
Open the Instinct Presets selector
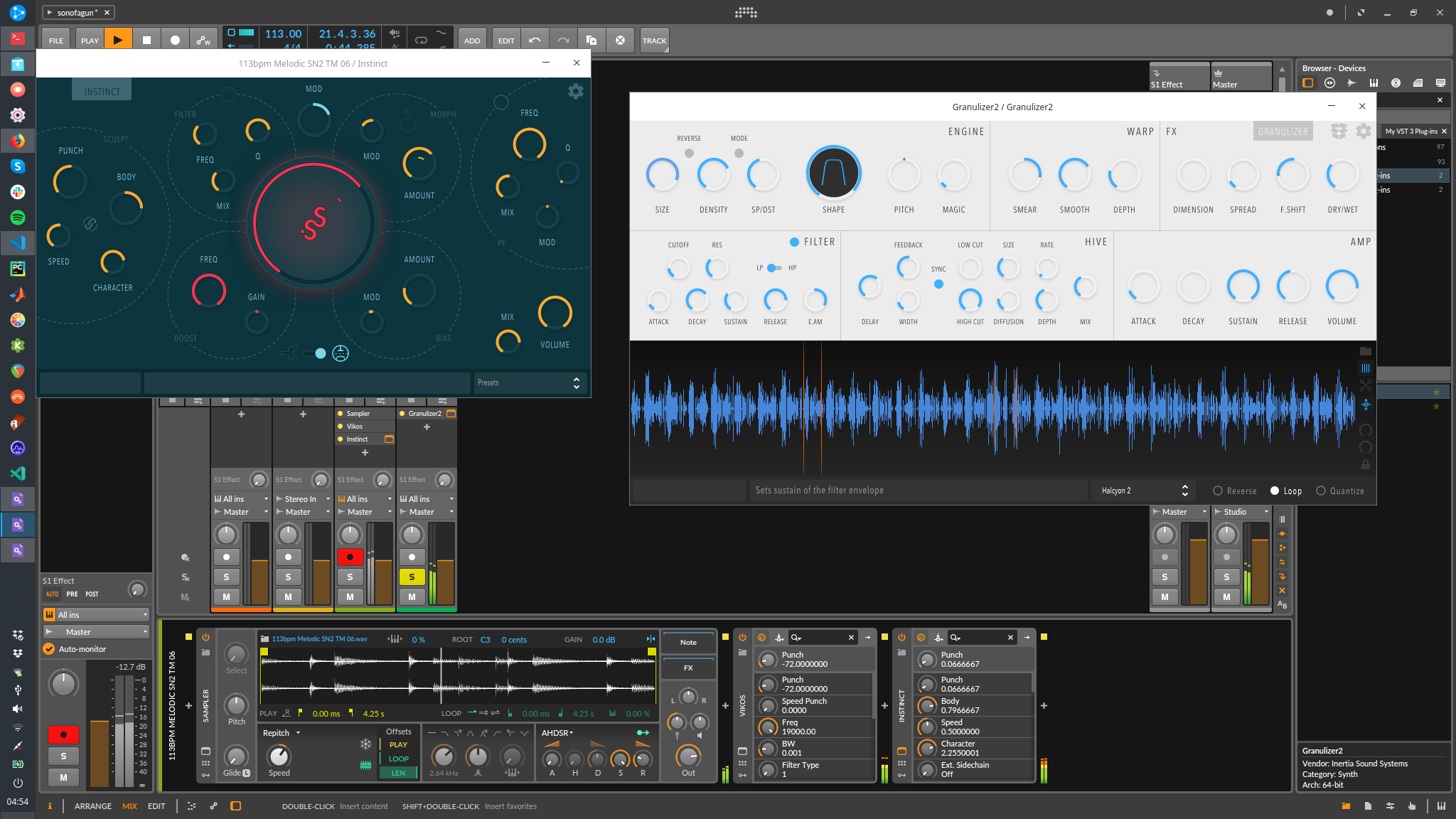tap(530, 382)
